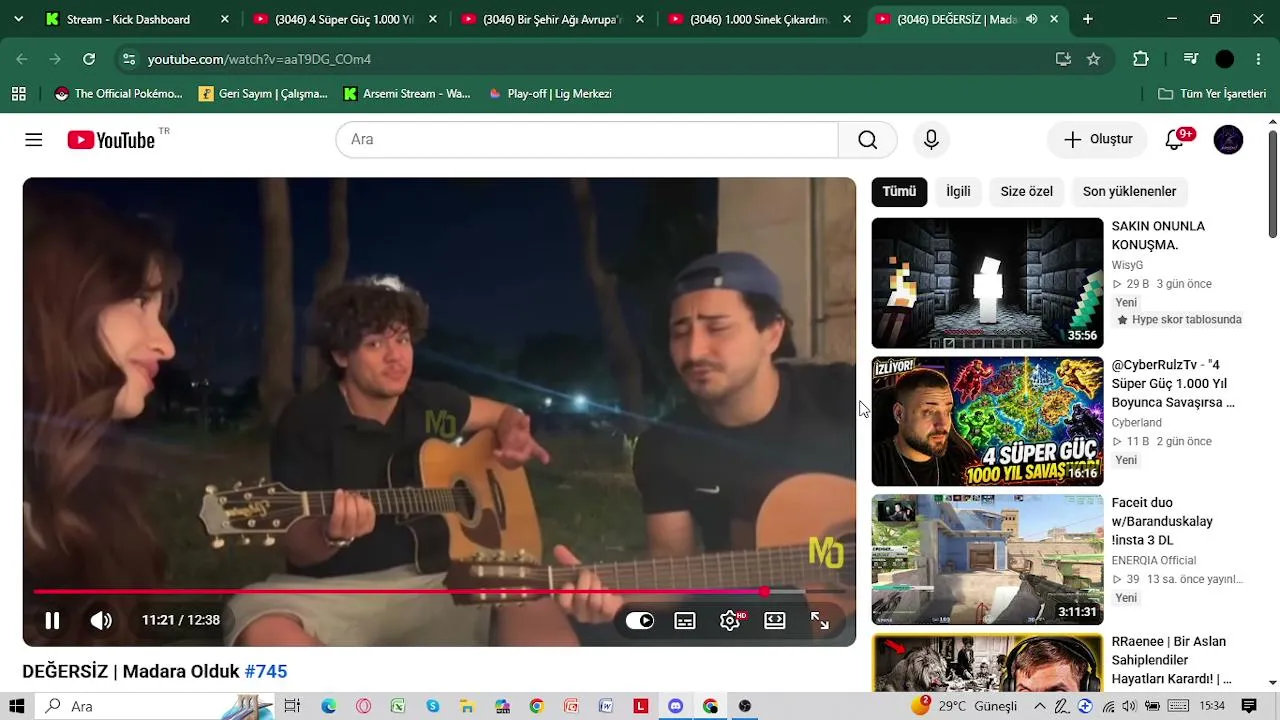Open the Play-off | Lig Merkezi bookmark
1280x720 pixels.
[x=549, y=94]
